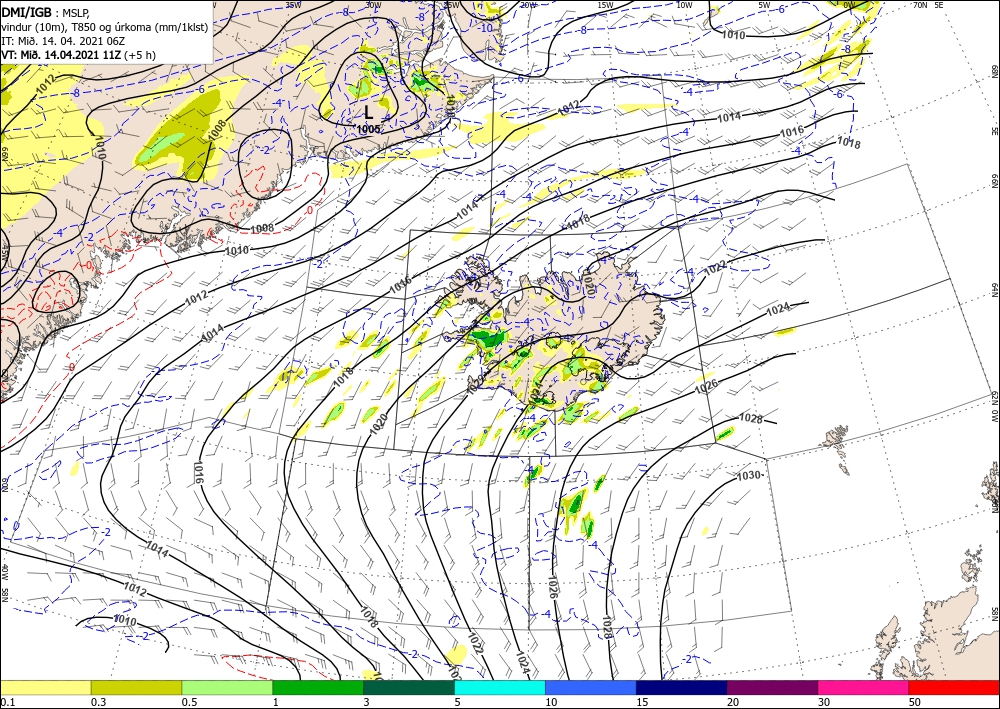Viewport: 1000px width, 709px height.
Task: Pick the cyan 5–10 legend color band
Action: pyautogui.click(x=500, y=687)
